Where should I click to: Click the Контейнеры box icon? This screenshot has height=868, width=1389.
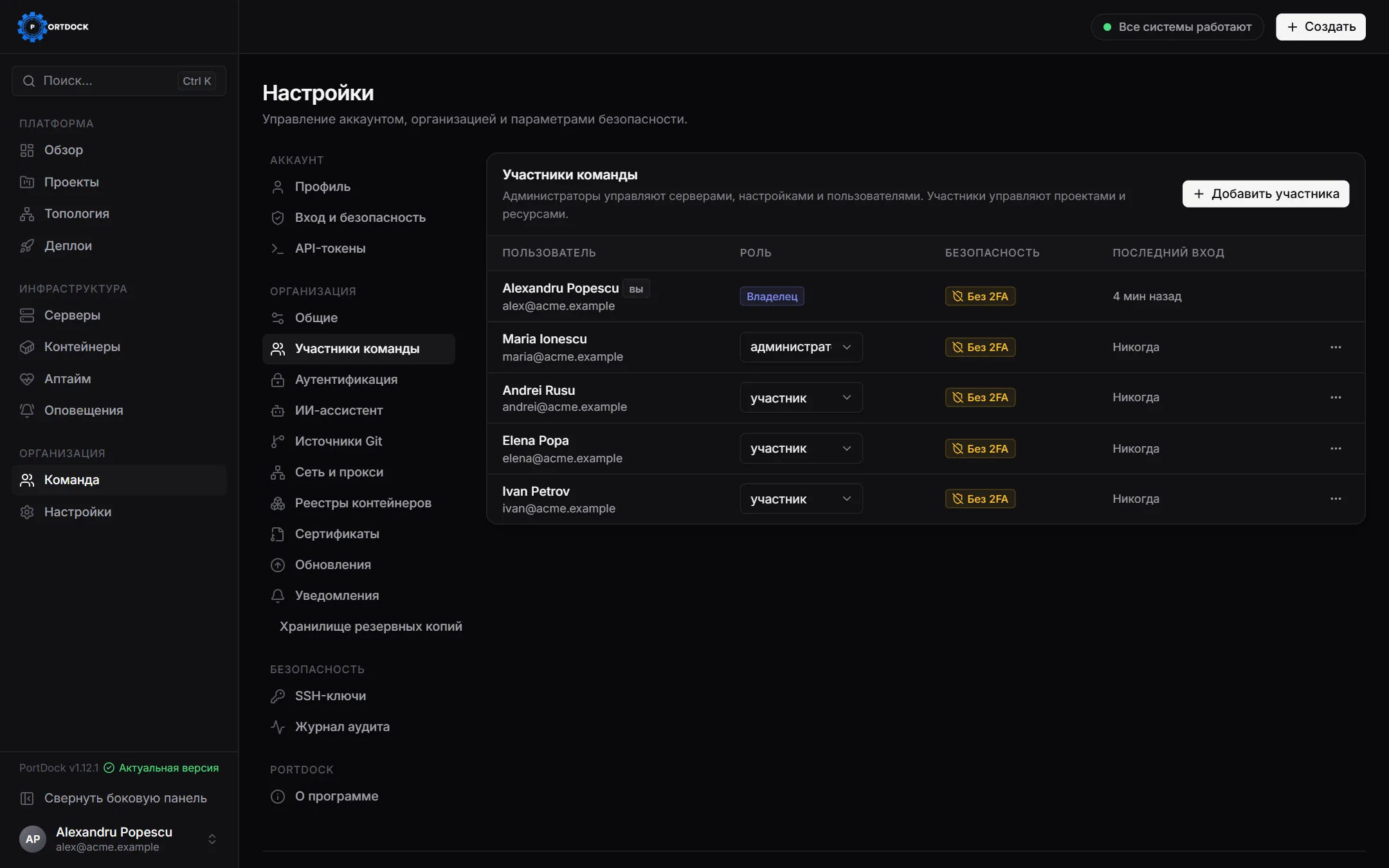pos(27,347)
